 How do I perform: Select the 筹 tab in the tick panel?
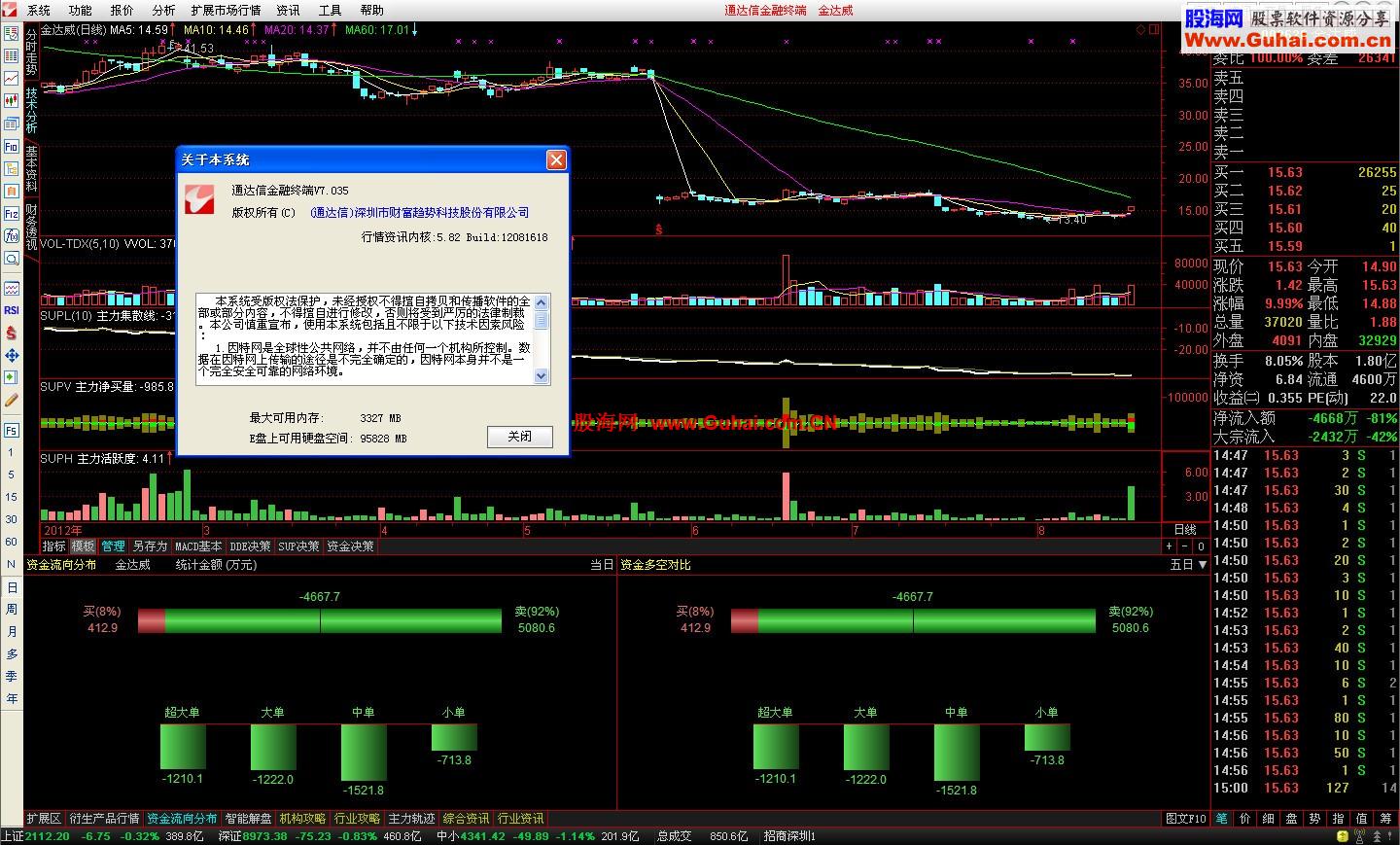click(x=1385, y=819)
